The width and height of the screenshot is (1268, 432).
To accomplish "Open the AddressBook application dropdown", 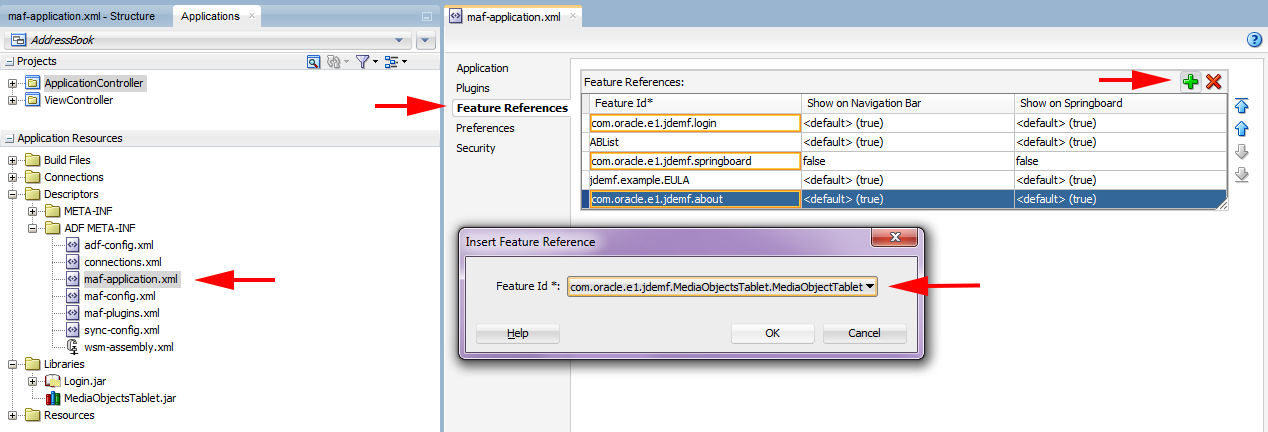I will tap(400, 40).
